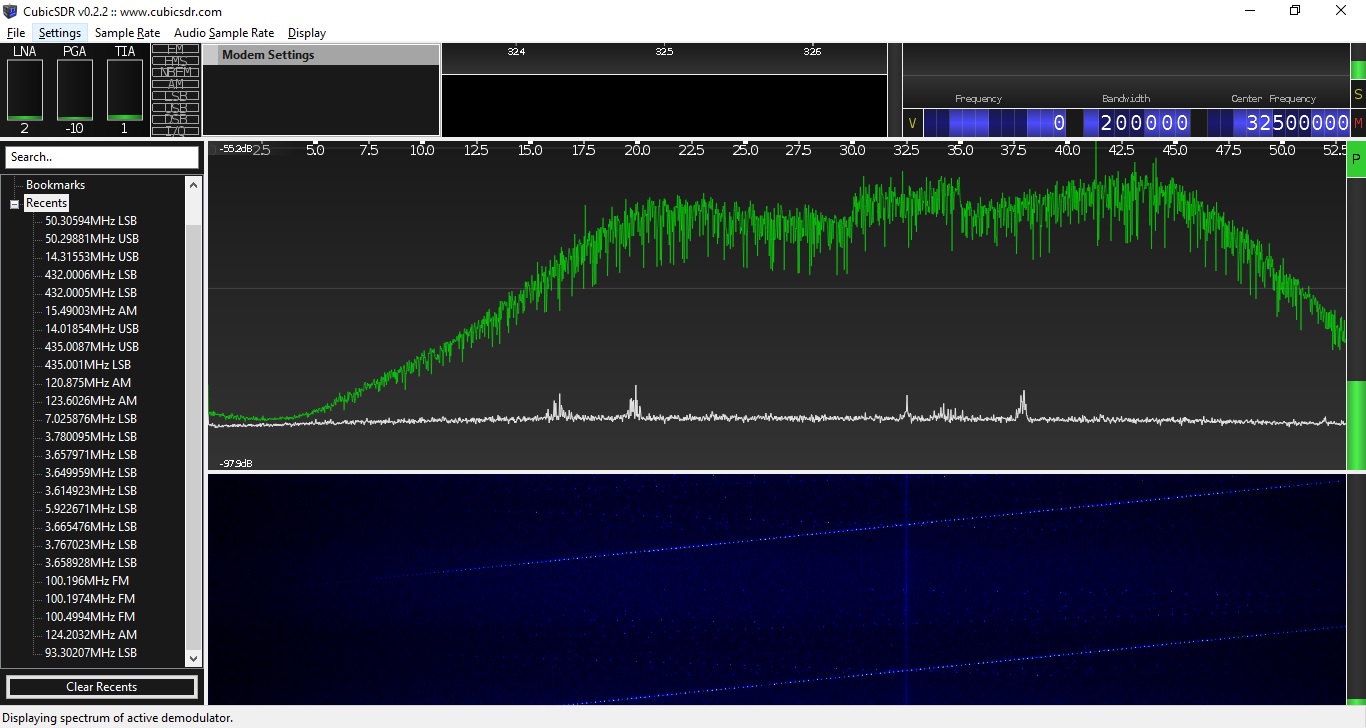
Task: Select recent 50.30594MHz LSB
Action: (91, 221)
